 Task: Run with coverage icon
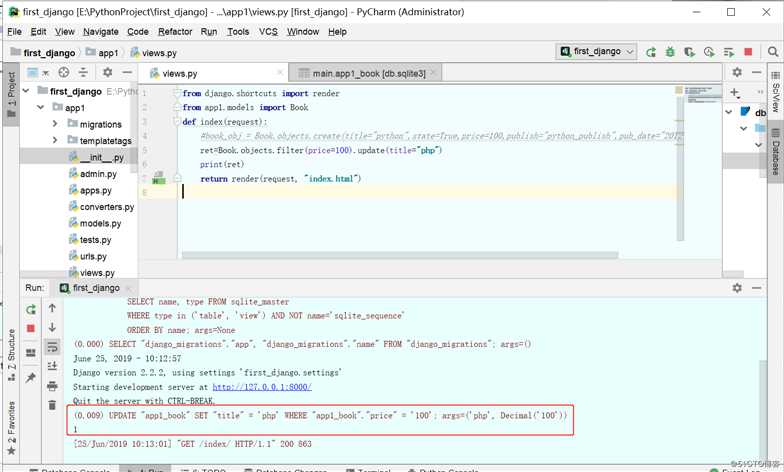click(690, 52)
